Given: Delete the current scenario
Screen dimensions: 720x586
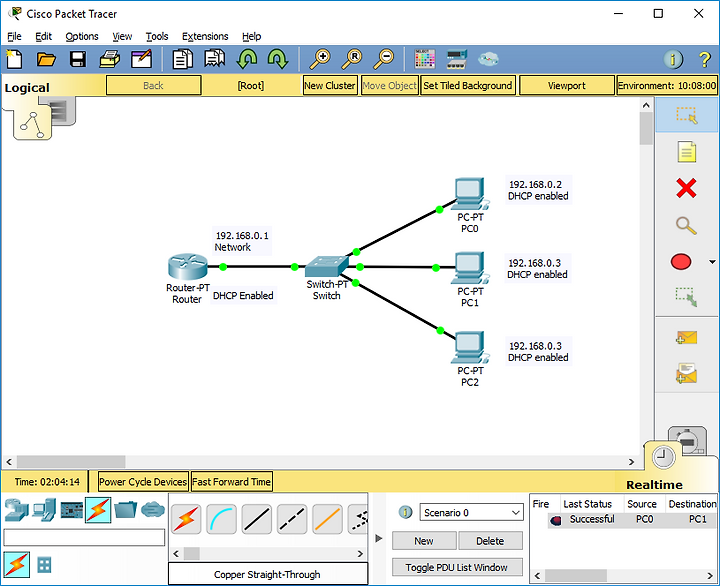Looking at the screenshot, I should (490, 541).
